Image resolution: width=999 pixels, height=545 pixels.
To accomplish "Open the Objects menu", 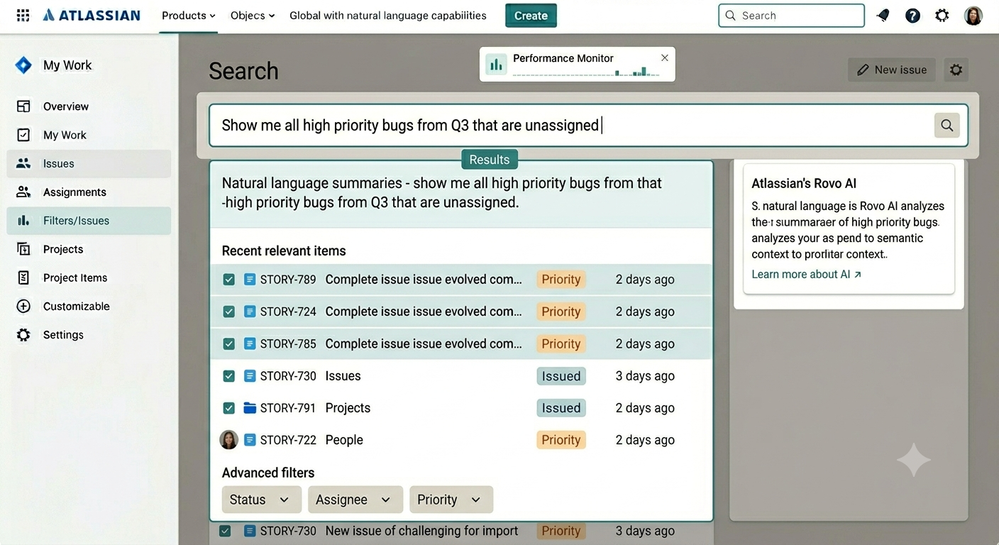I will click(252, 15).
